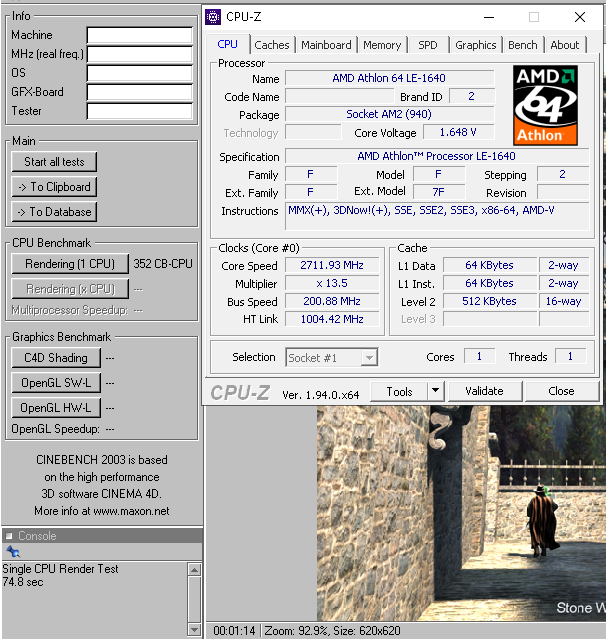Run the Rendering (1 CPU) benchmark

(x=70, y=264)
